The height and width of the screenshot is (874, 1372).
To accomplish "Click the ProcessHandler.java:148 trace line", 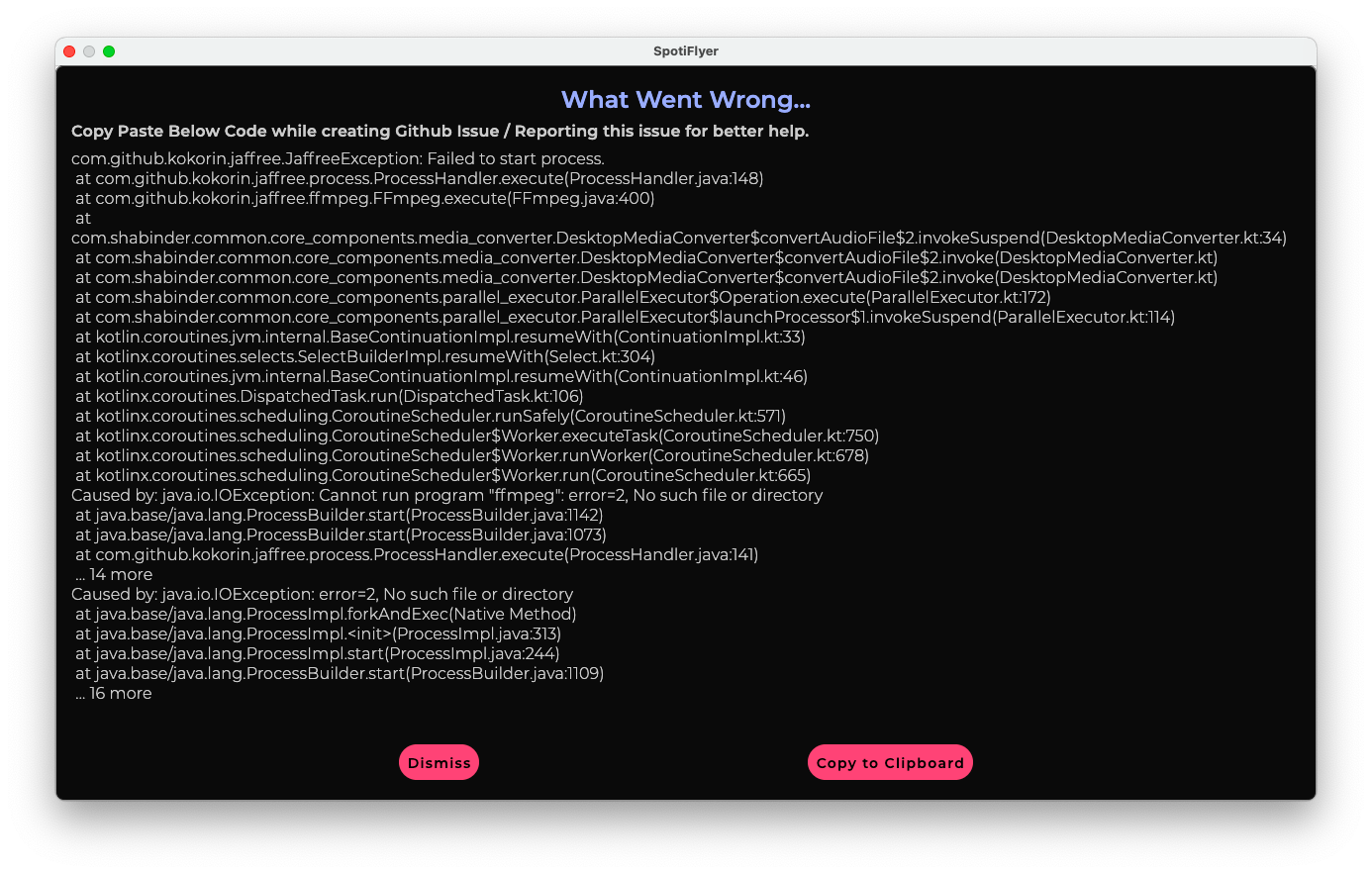I will (419, 178).
